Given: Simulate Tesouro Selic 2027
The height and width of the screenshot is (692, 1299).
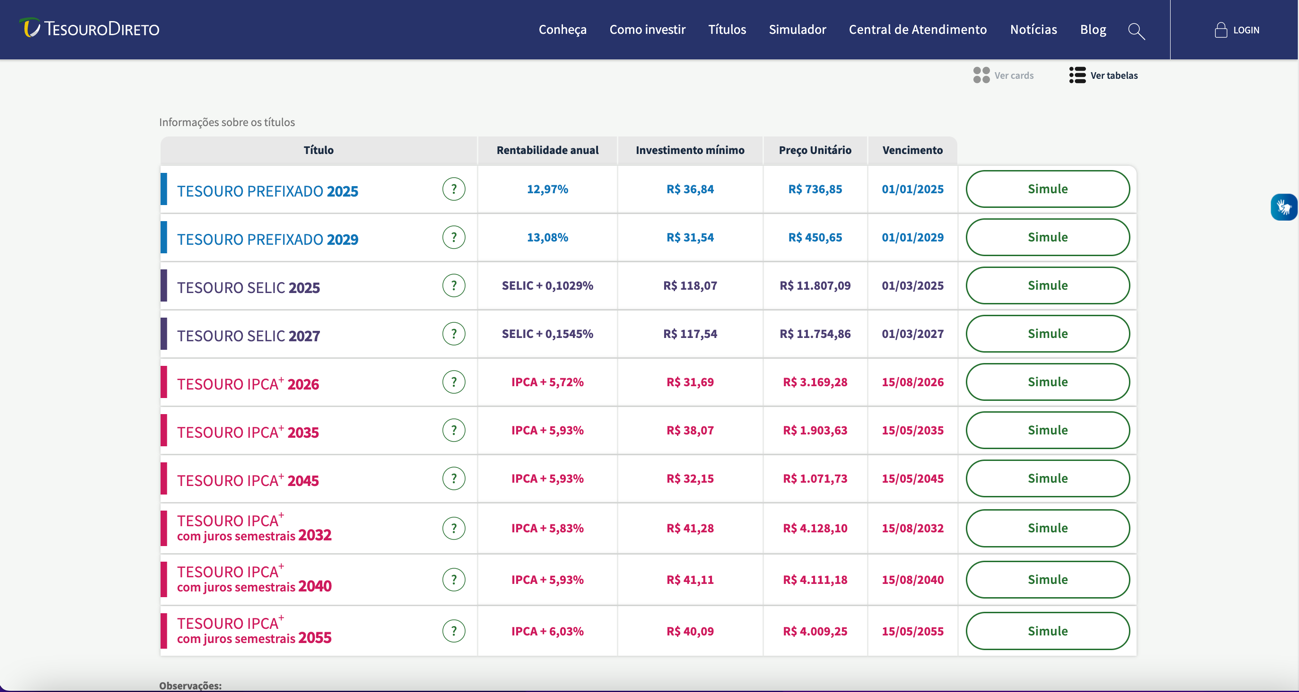Looking at the screenshot, I should point(1048,334).
